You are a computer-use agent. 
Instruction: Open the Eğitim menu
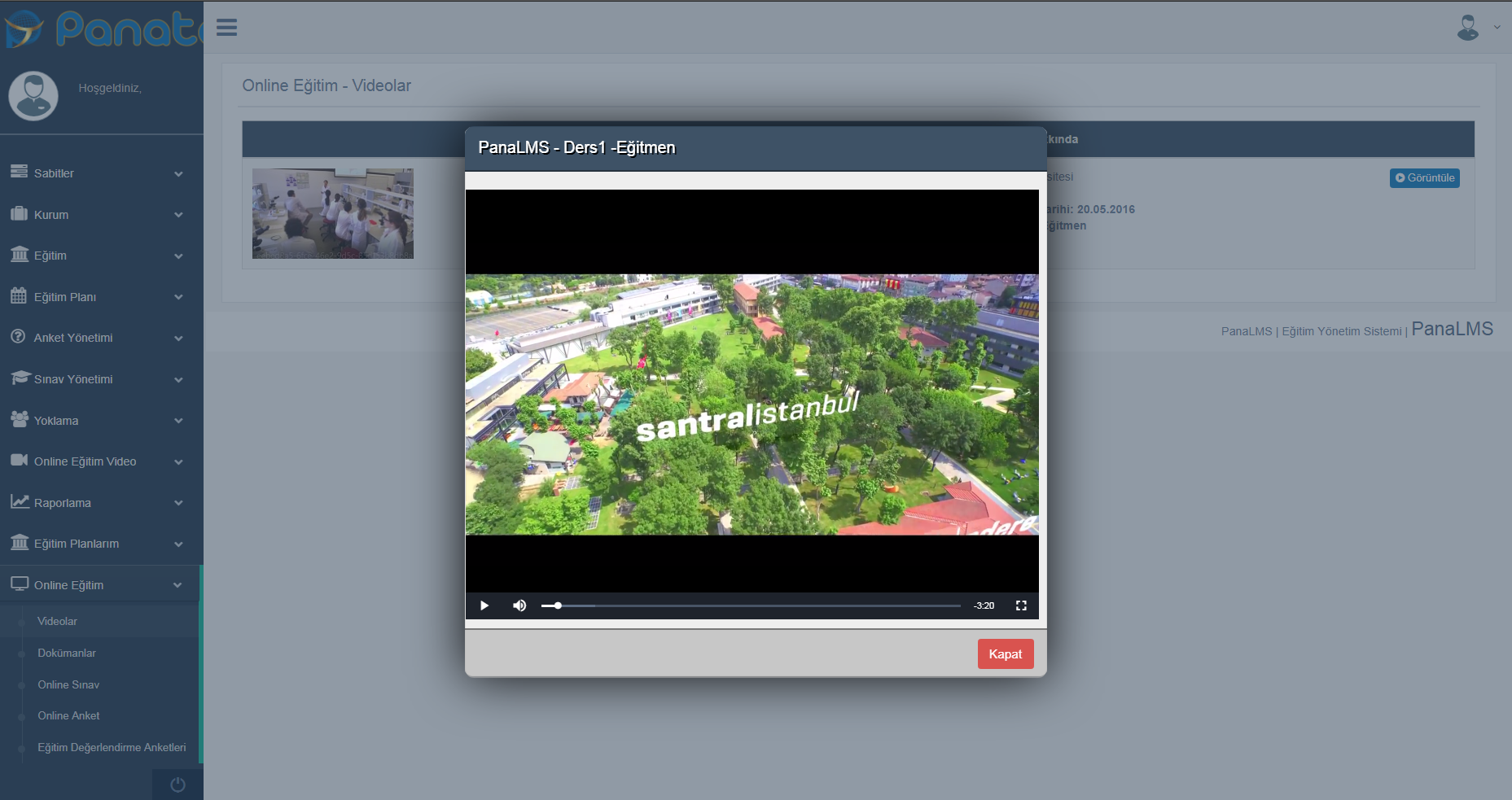click(50, 256)
